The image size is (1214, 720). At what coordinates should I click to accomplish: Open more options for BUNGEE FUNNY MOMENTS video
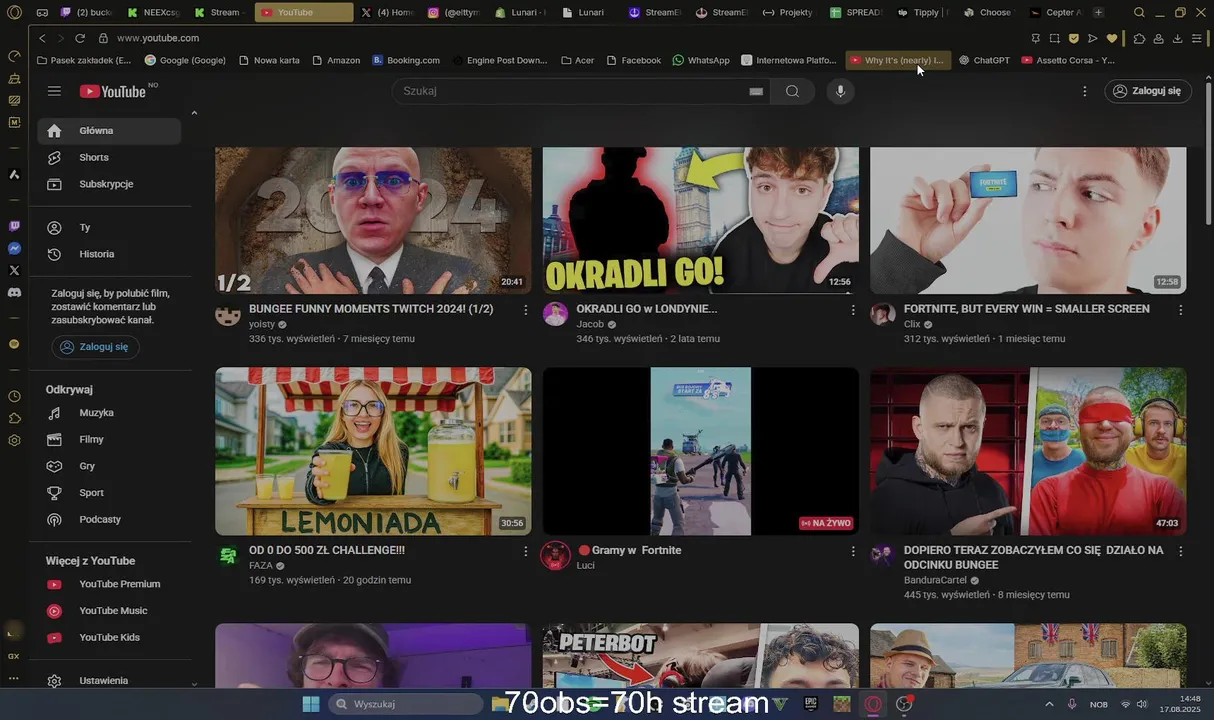pos(526,310)
